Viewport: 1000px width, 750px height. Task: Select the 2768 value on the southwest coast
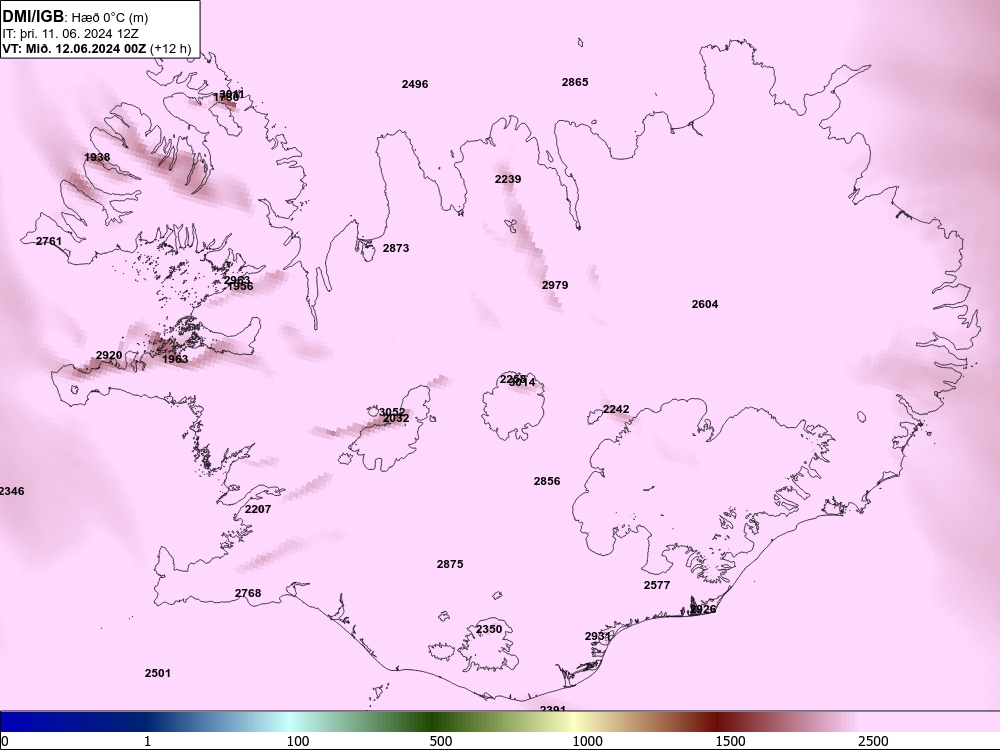click(x=248, y=593)
